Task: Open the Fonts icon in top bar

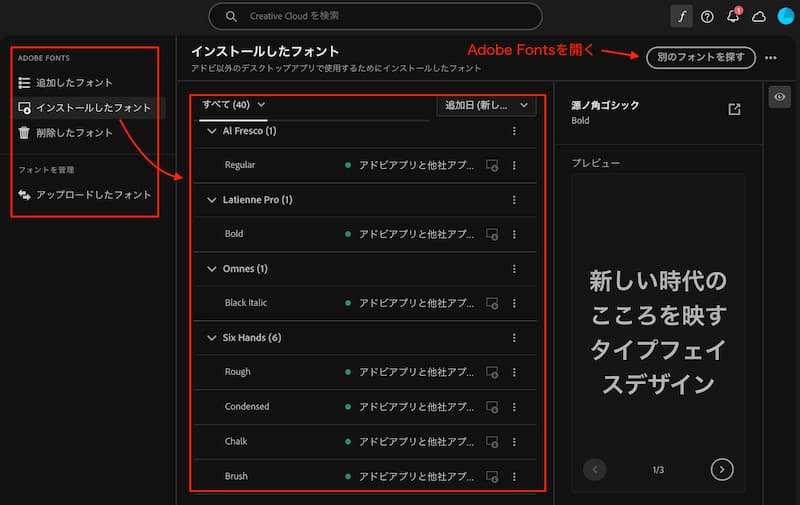Action: pyautogui.click(x=681, y=16)
